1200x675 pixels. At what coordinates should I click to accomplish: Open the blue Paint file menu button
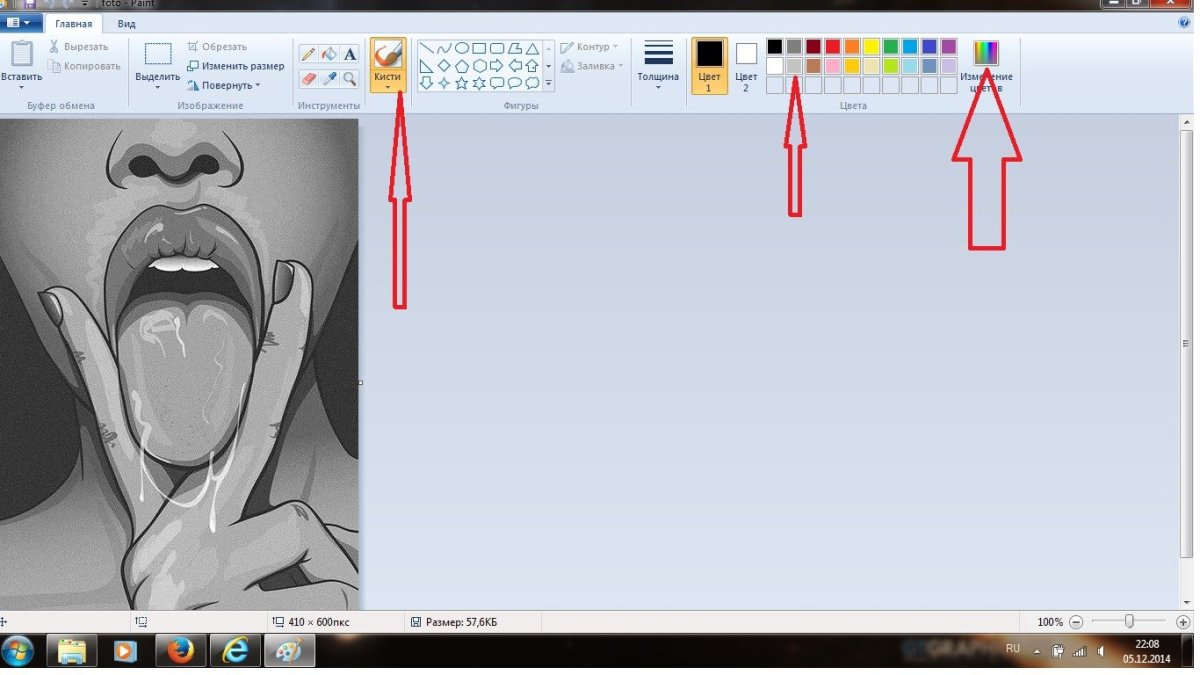click(19, 23)
